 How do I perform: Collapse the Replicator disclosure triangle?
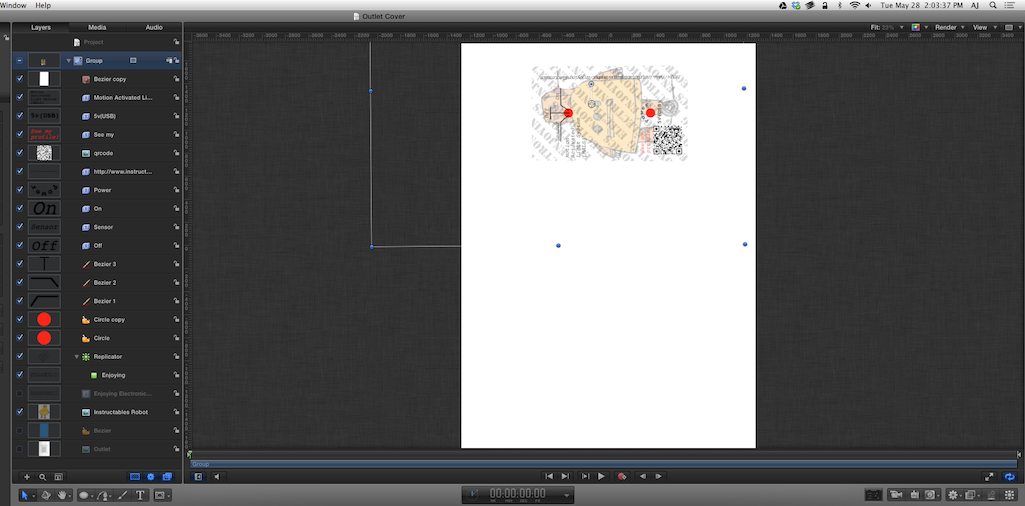(x=76, y=357)
